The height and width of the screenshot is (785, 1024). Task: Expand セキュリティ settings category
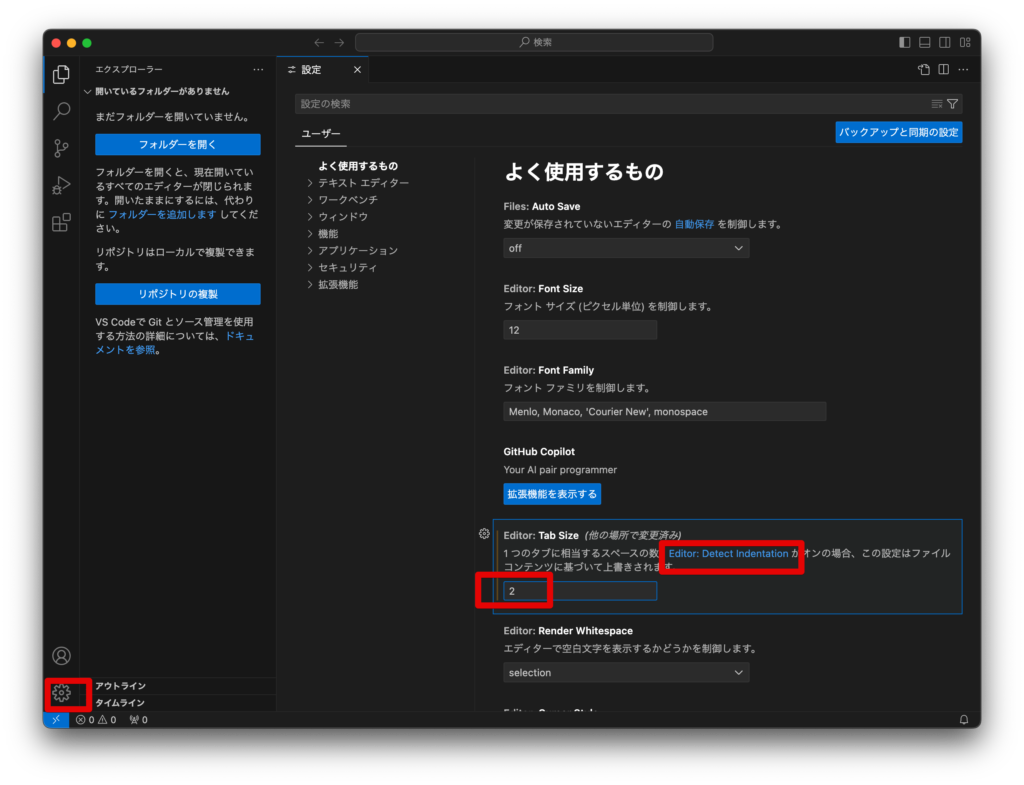pos(342,268)
